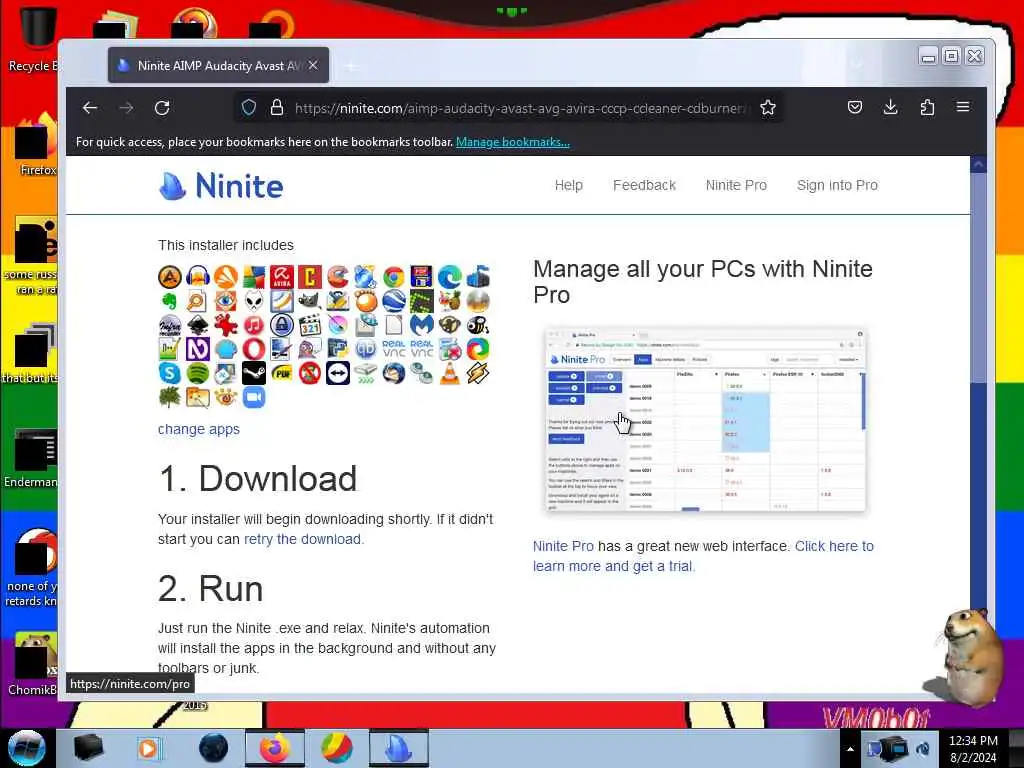Open the Help page in Ninite header

pyautogui.click(x=569, y=185)
